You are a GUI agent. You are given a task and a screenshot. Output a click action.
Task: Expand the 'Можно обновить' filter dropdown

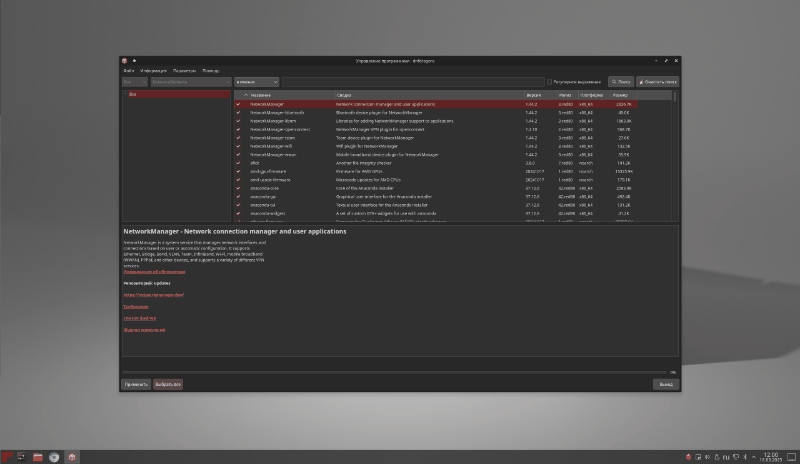tap(191, 82)
